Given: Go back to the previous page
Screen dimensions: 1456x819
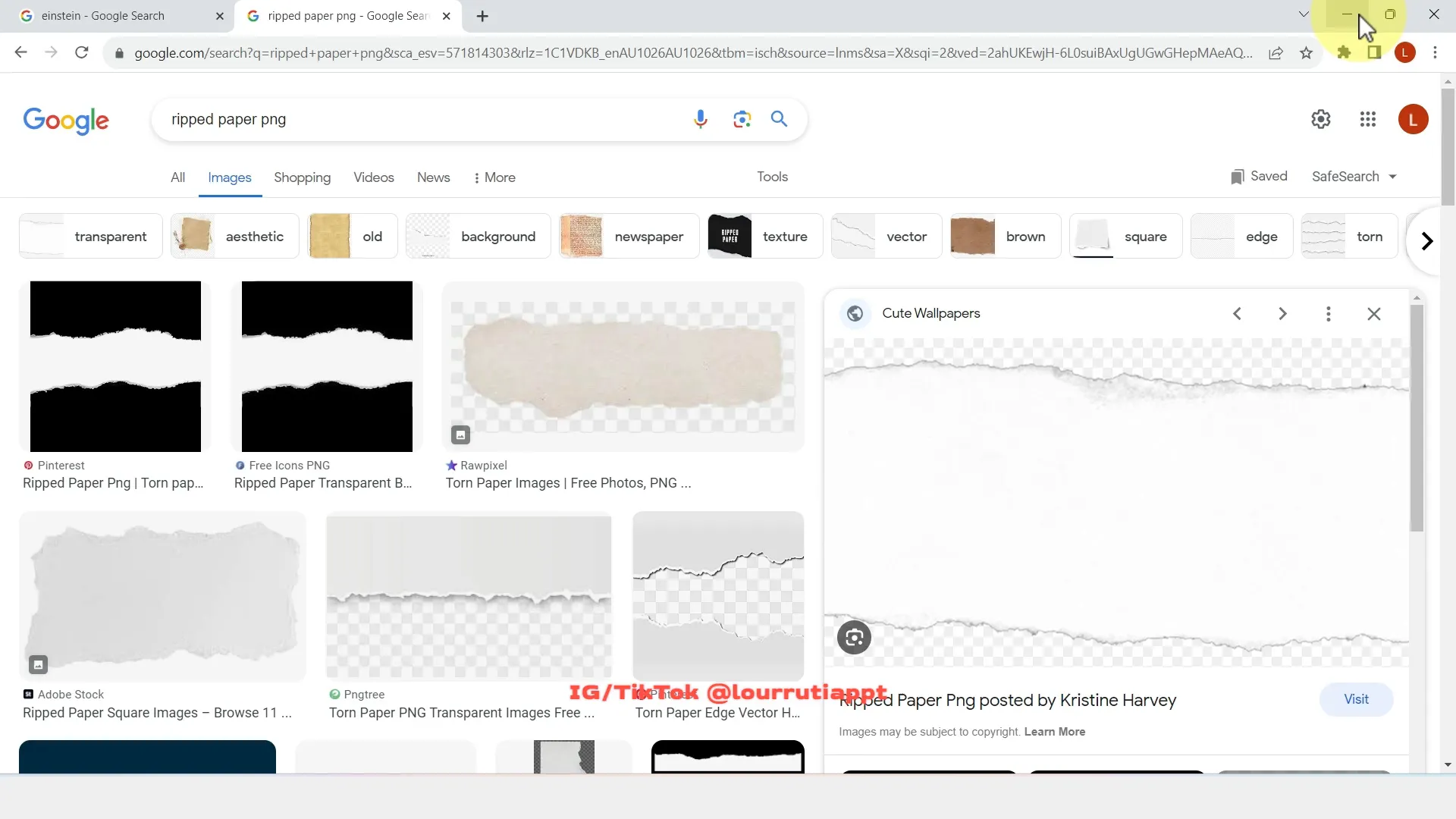Looking at the screenshot, I should 20,52.
